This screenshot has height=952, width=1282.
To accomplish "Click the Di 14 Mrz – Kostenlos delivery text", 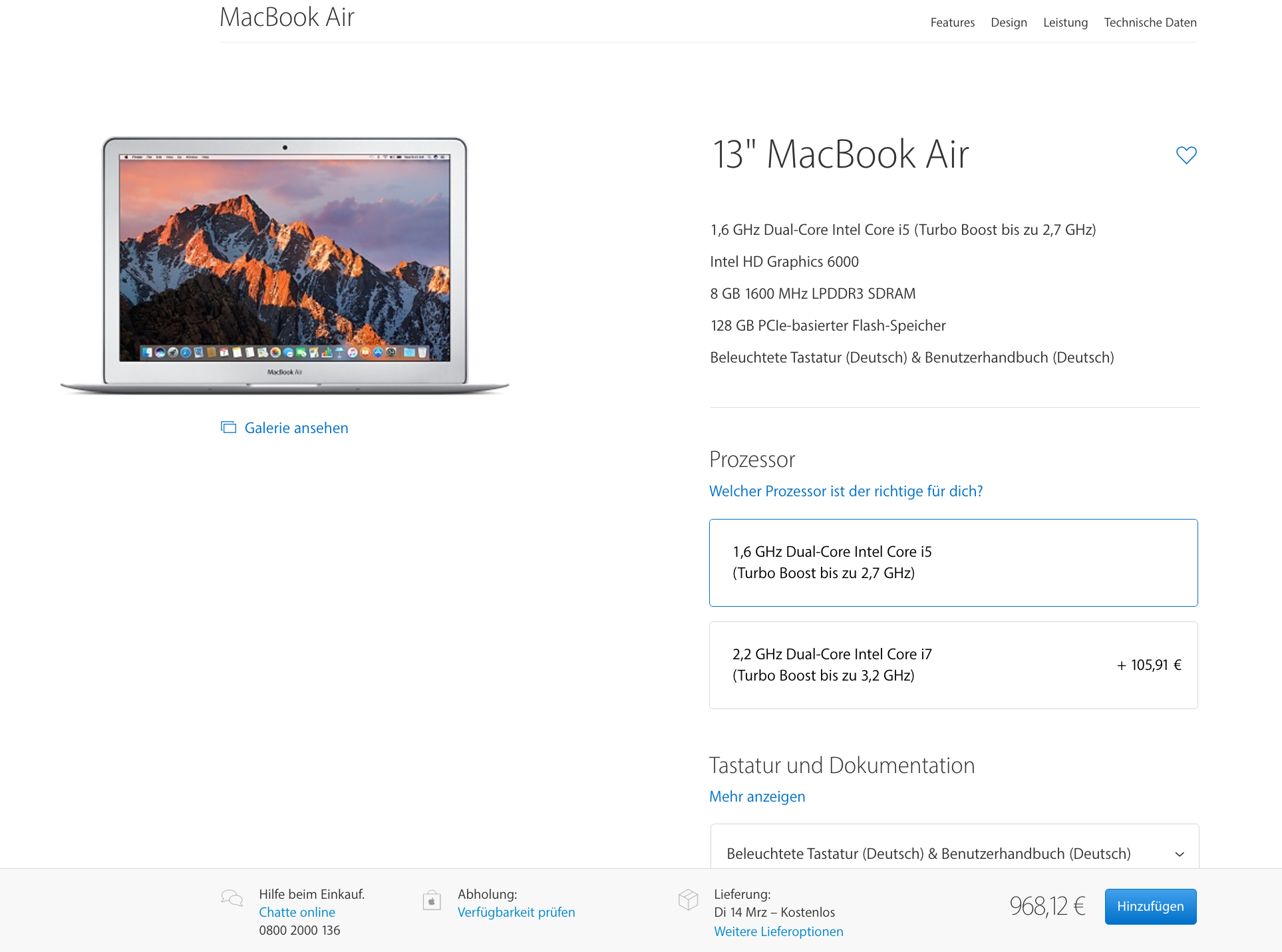I will (x=774, y=912).
